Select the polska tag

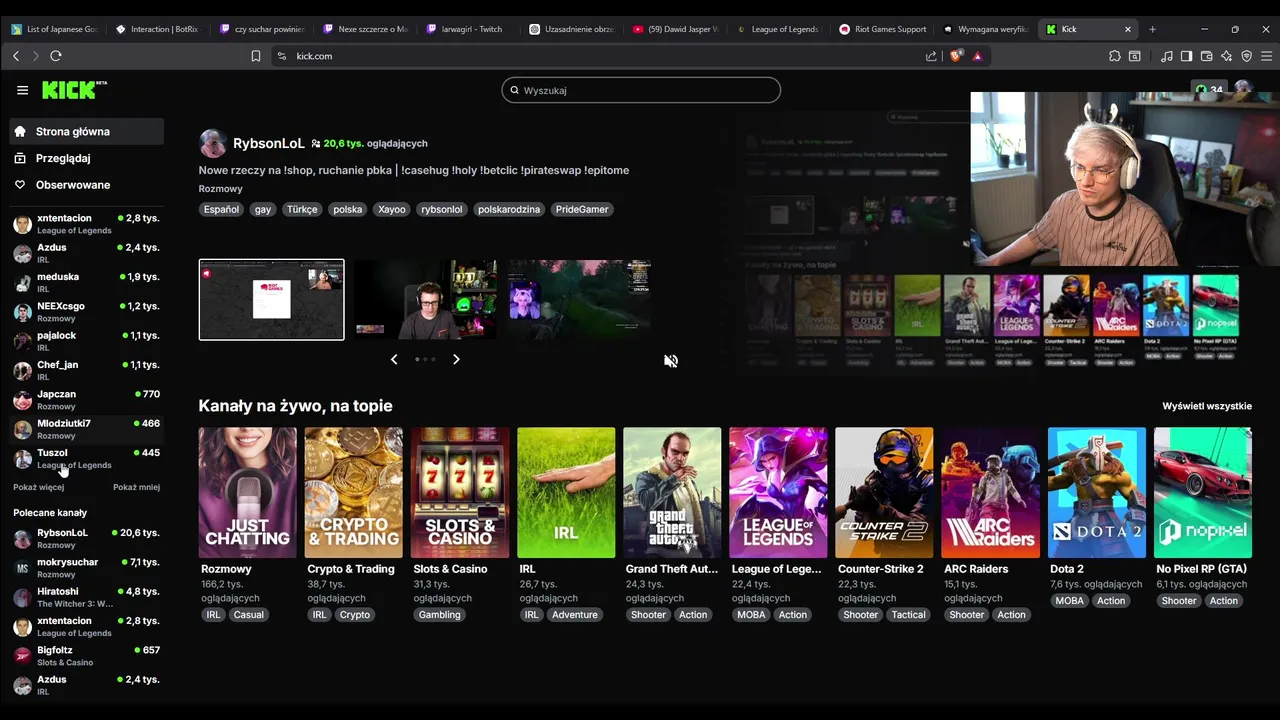click(347, 209)
